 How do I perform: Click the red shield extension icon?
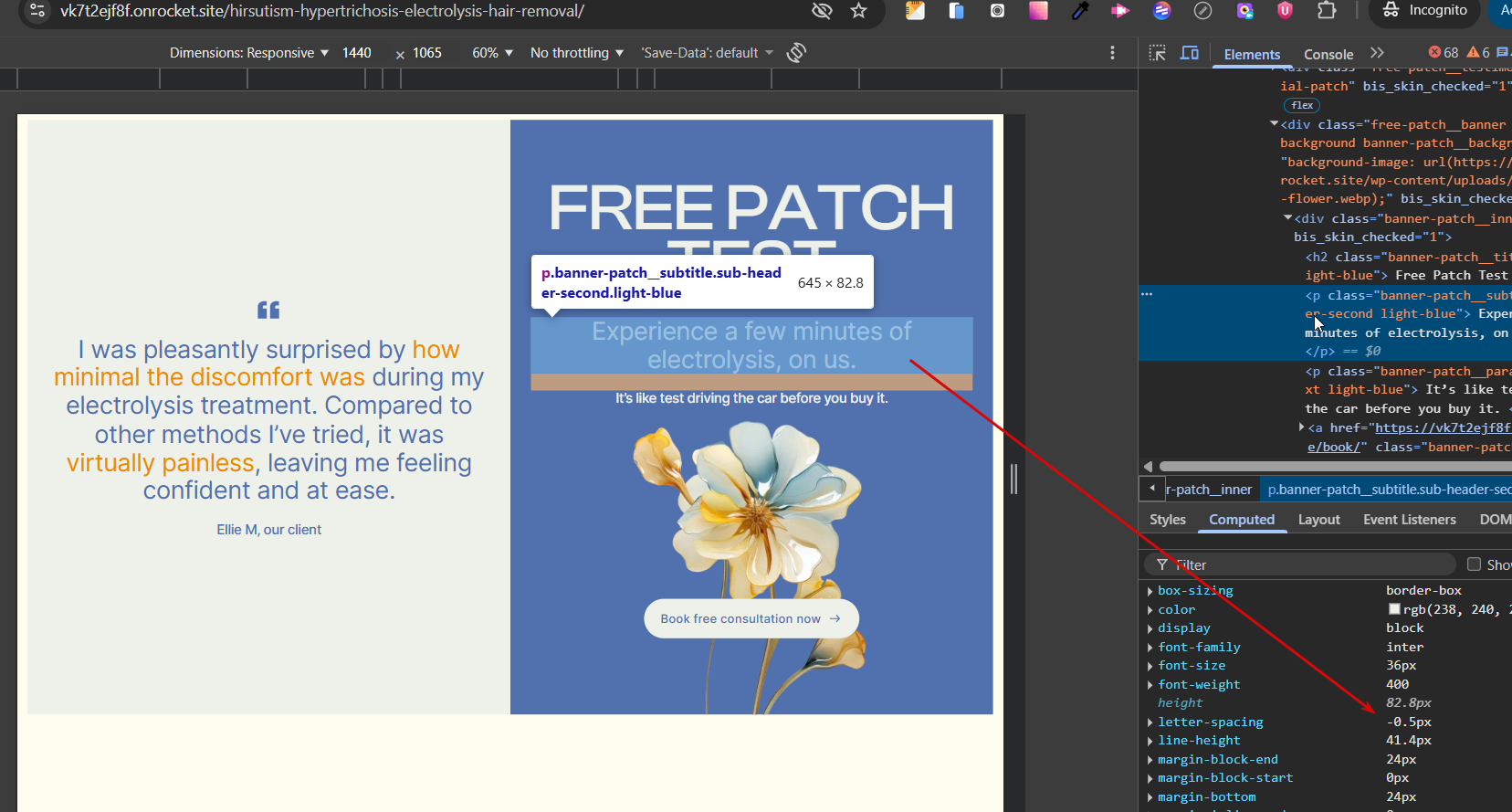[x=1285, y=11]
